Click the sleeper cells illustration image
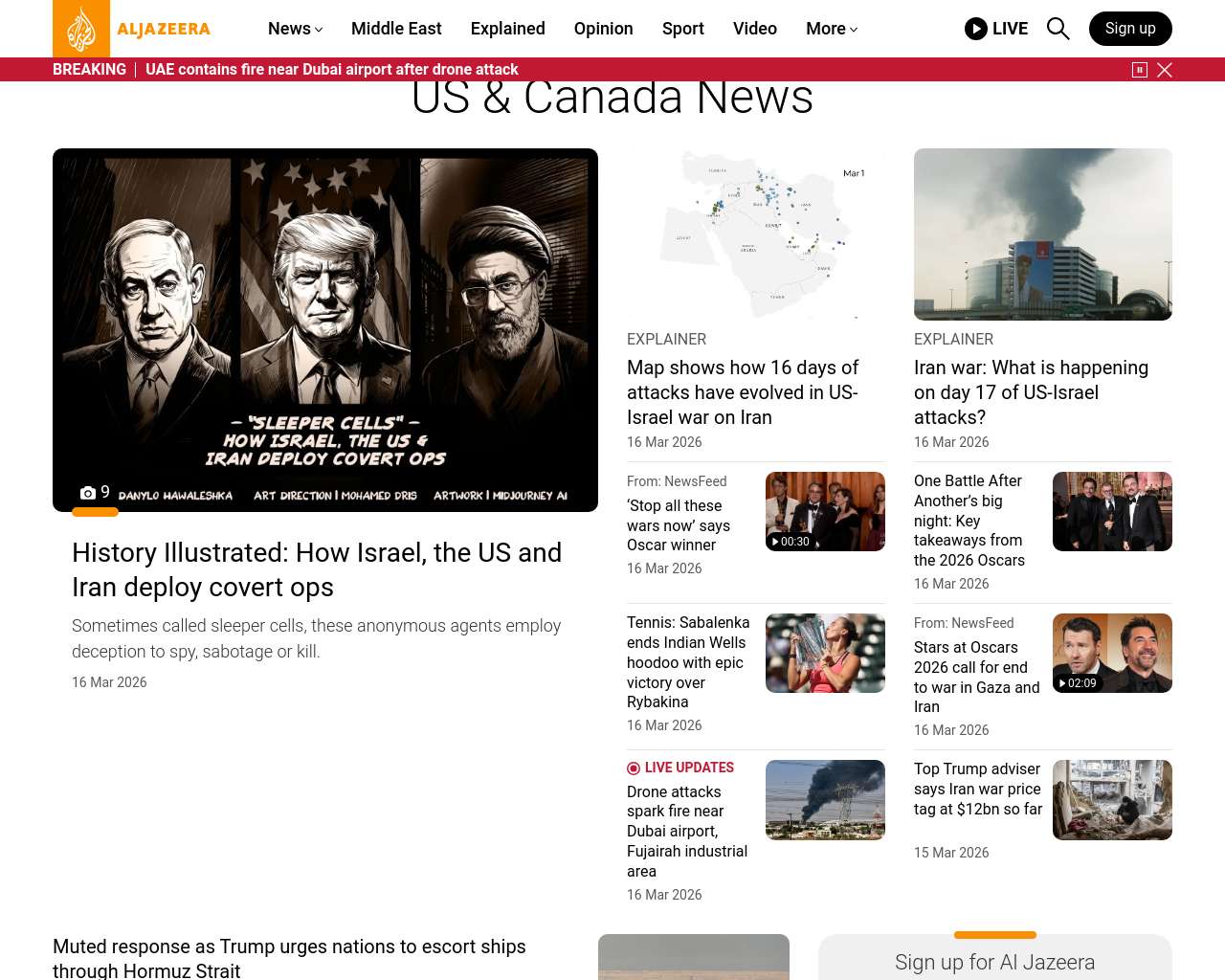This screenshot has height=980, width=1225. click(x=325, y=330)
